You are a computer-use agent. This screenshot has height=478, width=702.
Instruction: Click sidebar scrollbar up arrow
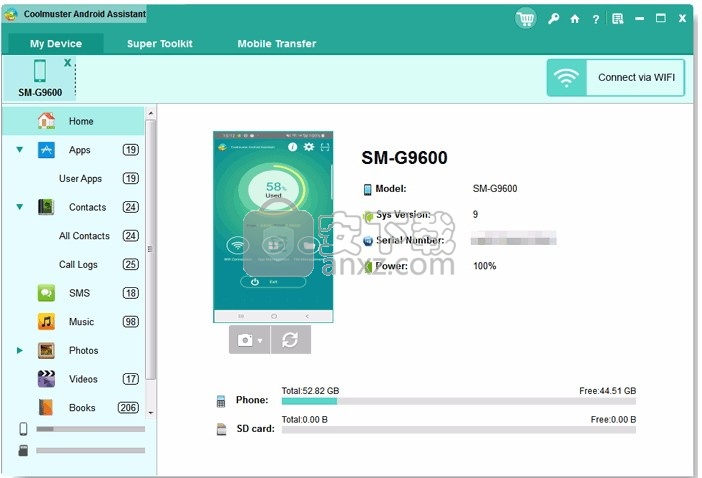(151, 113)
